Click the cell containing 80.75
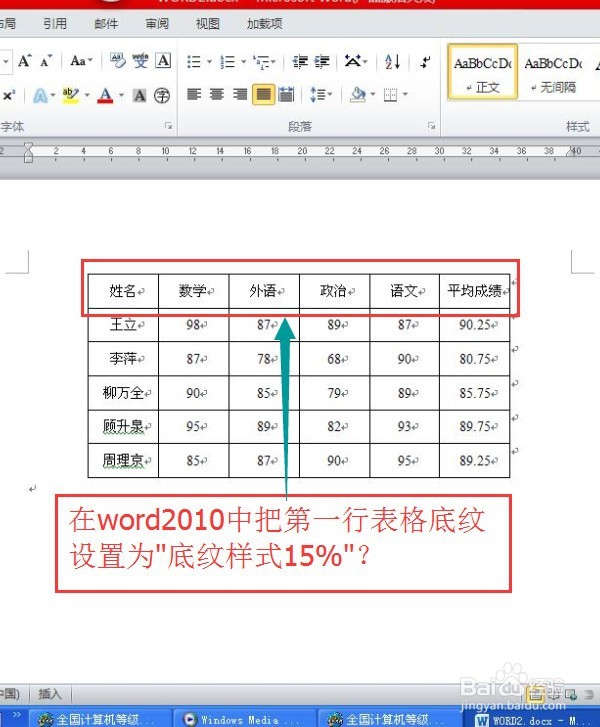 pyautogui.click(x=474, y=359)
